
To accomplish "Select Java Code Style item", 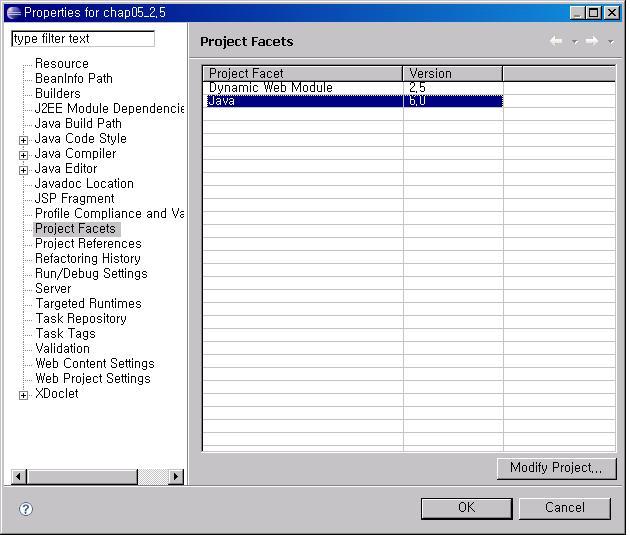I will 81,138.
